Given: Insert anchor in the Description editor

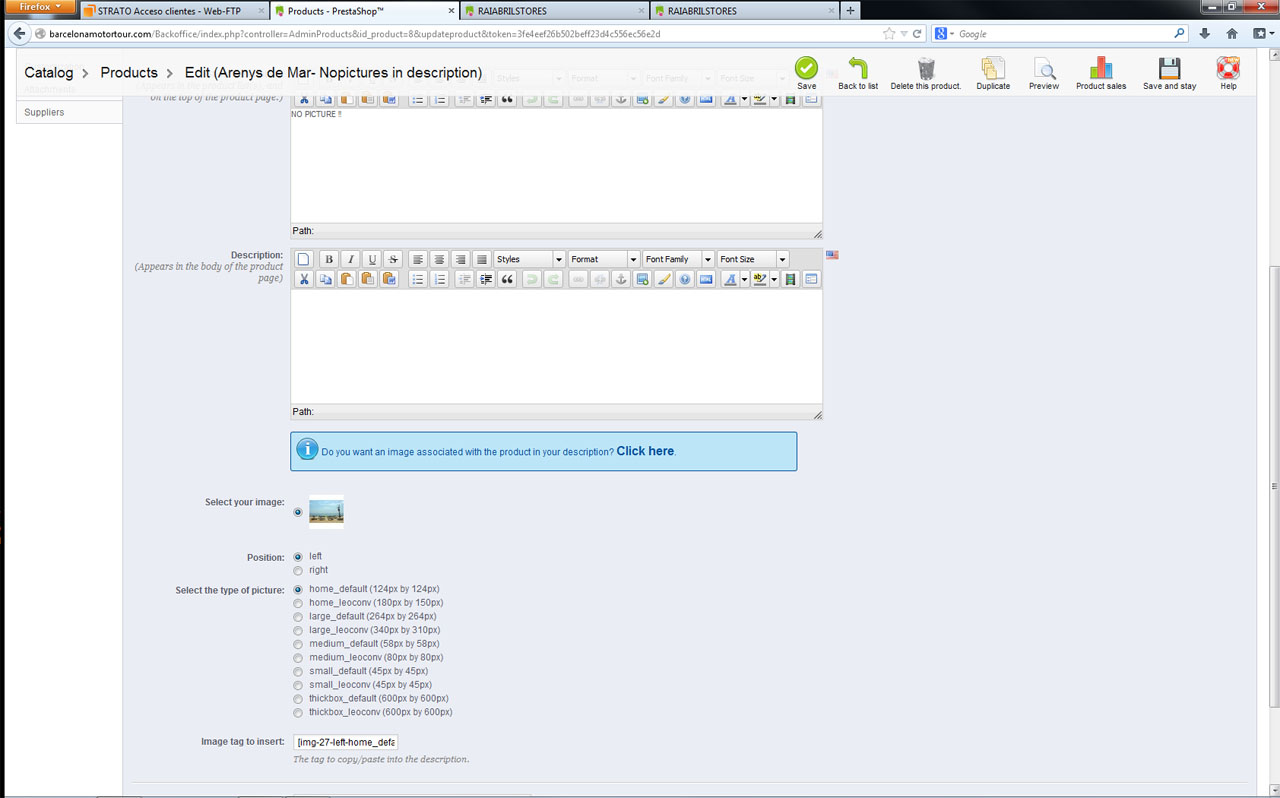Looking at the screenshot, I should click(x=620, y=279).
